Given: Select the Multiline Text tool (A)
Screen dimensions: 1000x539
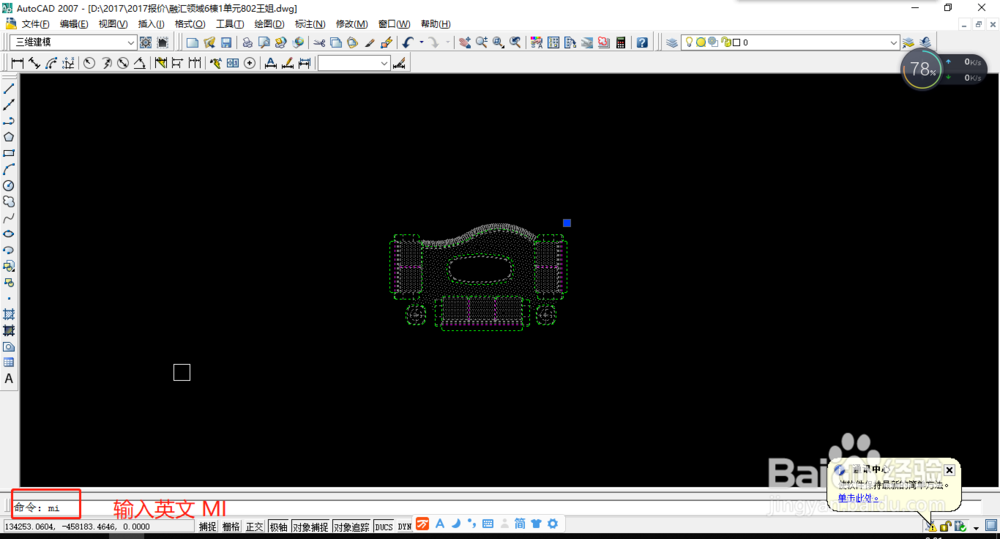Looking at the screenshot, I should pyautogui.click(x=9, y=379).
